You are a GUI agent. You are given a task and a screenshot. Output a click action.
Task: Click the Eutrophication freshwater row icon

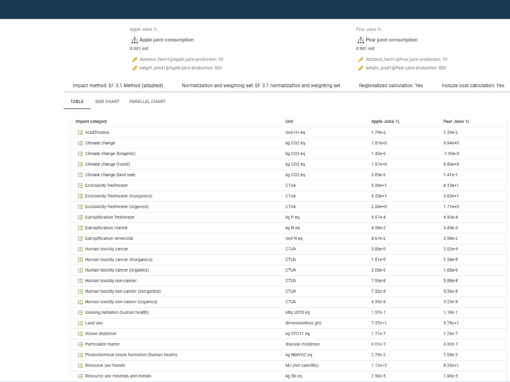coord(80,217)
